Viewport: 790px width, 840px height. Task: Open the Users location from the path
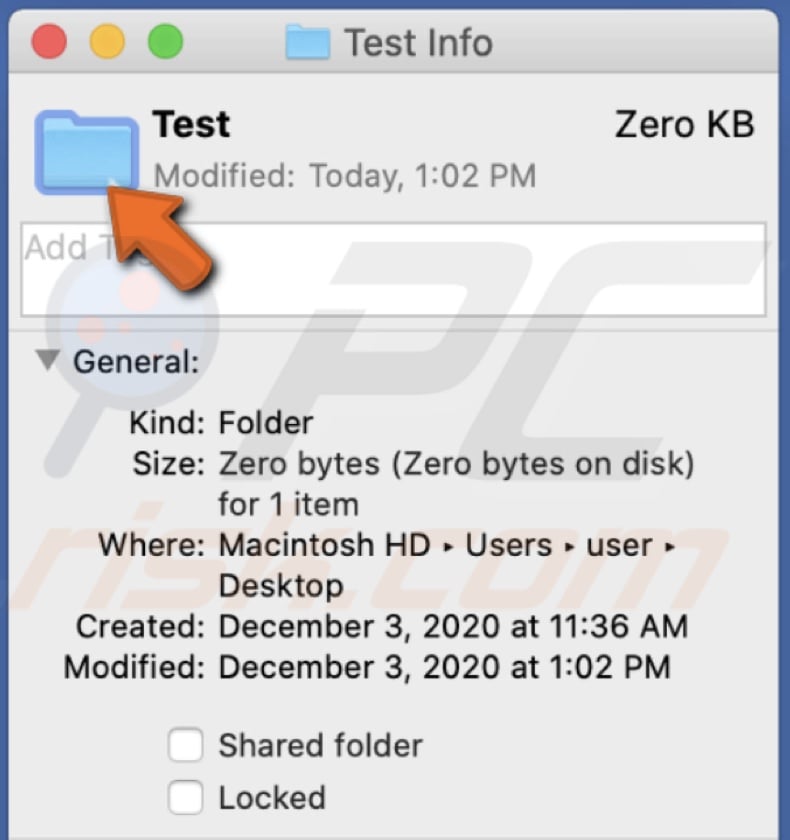pyautogui.click(x=510, y=545)
